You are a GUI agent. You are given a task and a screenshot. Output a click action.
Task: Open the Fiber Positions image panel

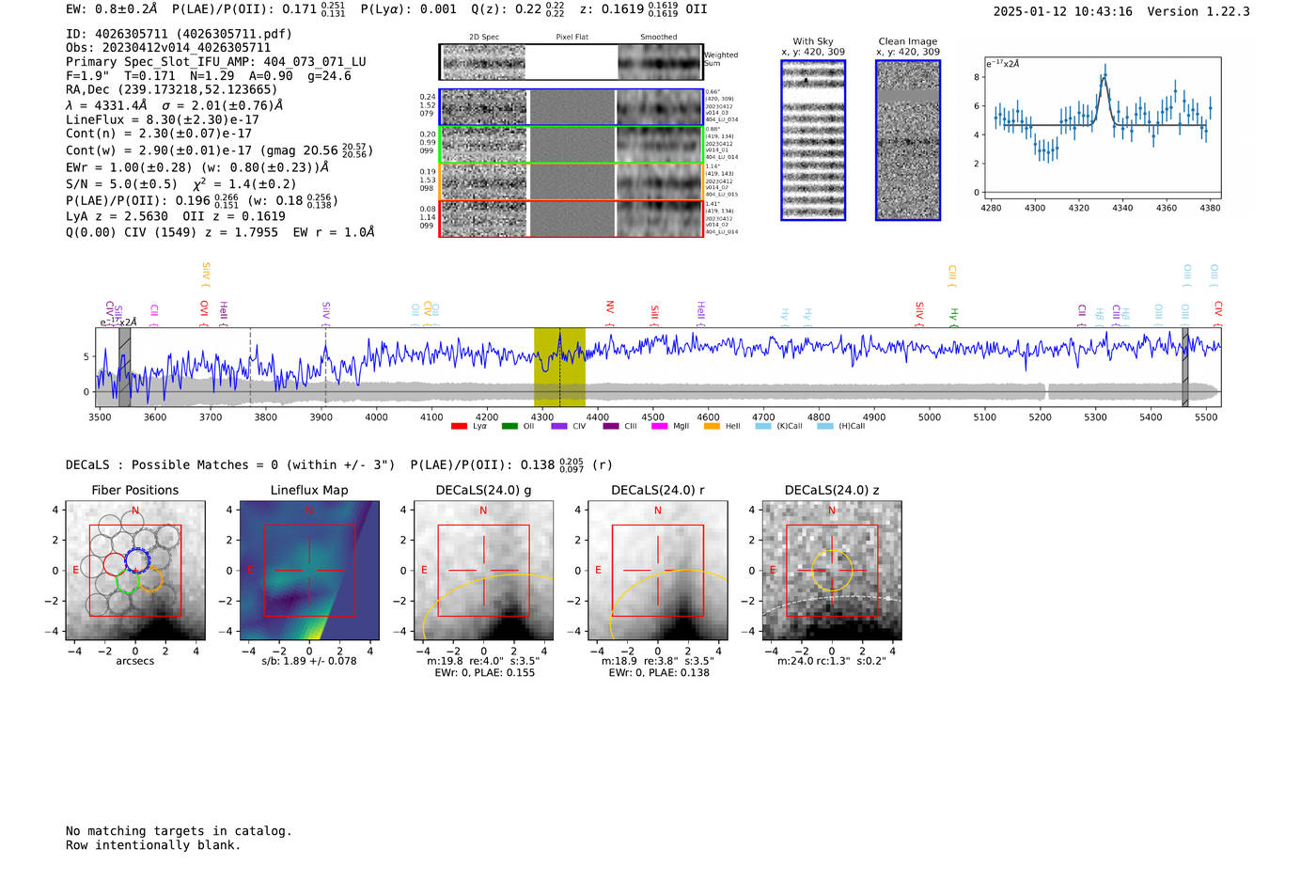[134, 570]
